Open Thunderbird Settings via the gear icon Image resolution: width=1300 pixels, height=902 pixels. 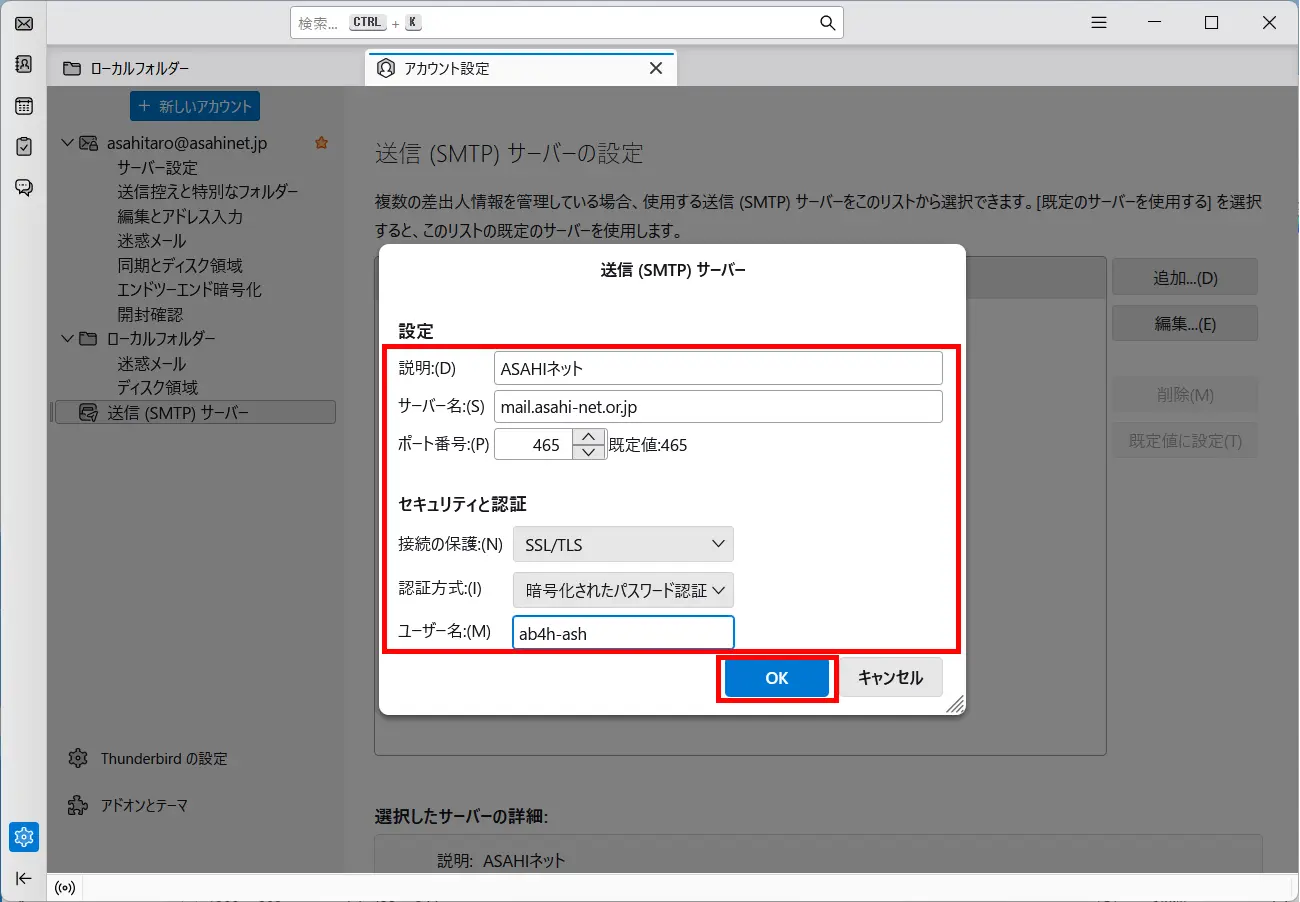click(x=23, y=837)
